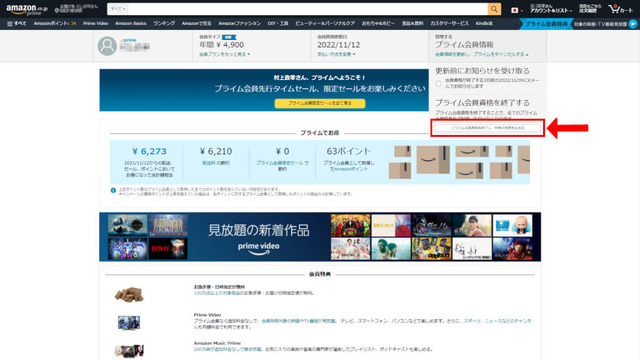Open Amazonファッション nav item
The image size is (640, 360).
point(239,24)
